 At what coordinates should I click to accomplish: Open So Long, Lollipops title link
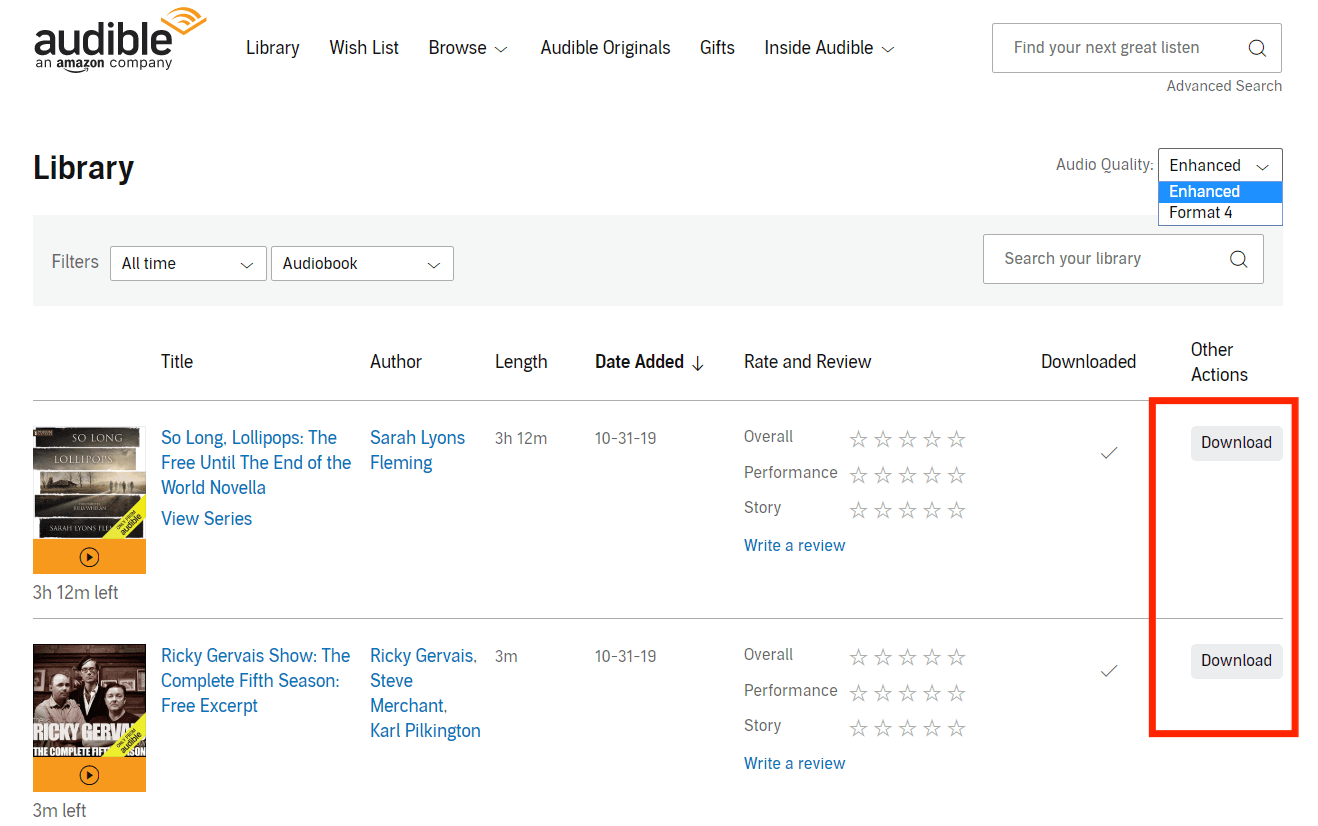256,463
